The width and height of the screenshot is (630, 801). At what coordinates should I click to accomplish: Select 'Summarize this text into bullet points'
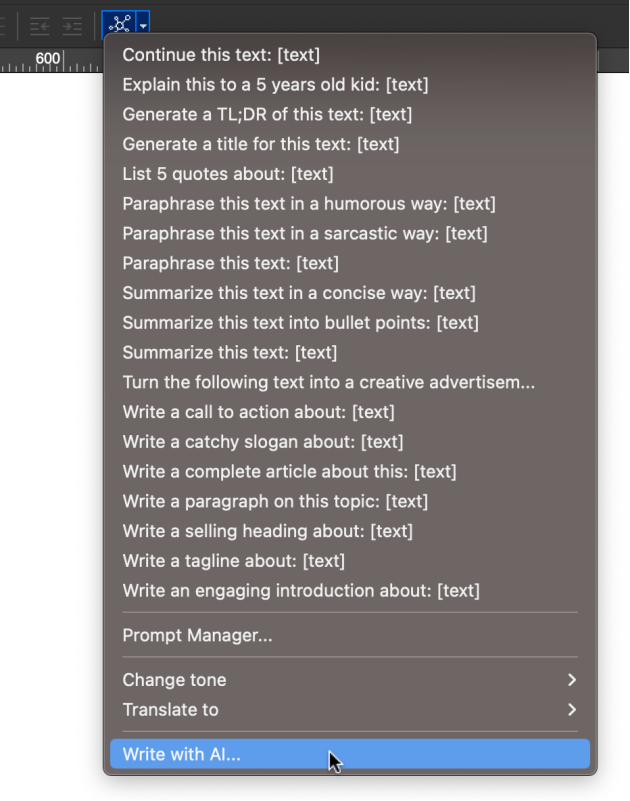click(x=300, y=323)
